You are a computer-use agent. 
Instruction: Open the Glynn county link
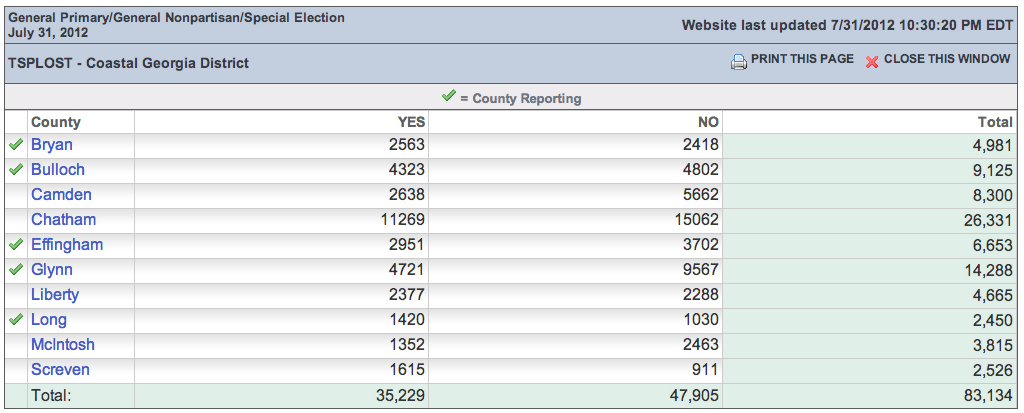(x=52, y=270)
